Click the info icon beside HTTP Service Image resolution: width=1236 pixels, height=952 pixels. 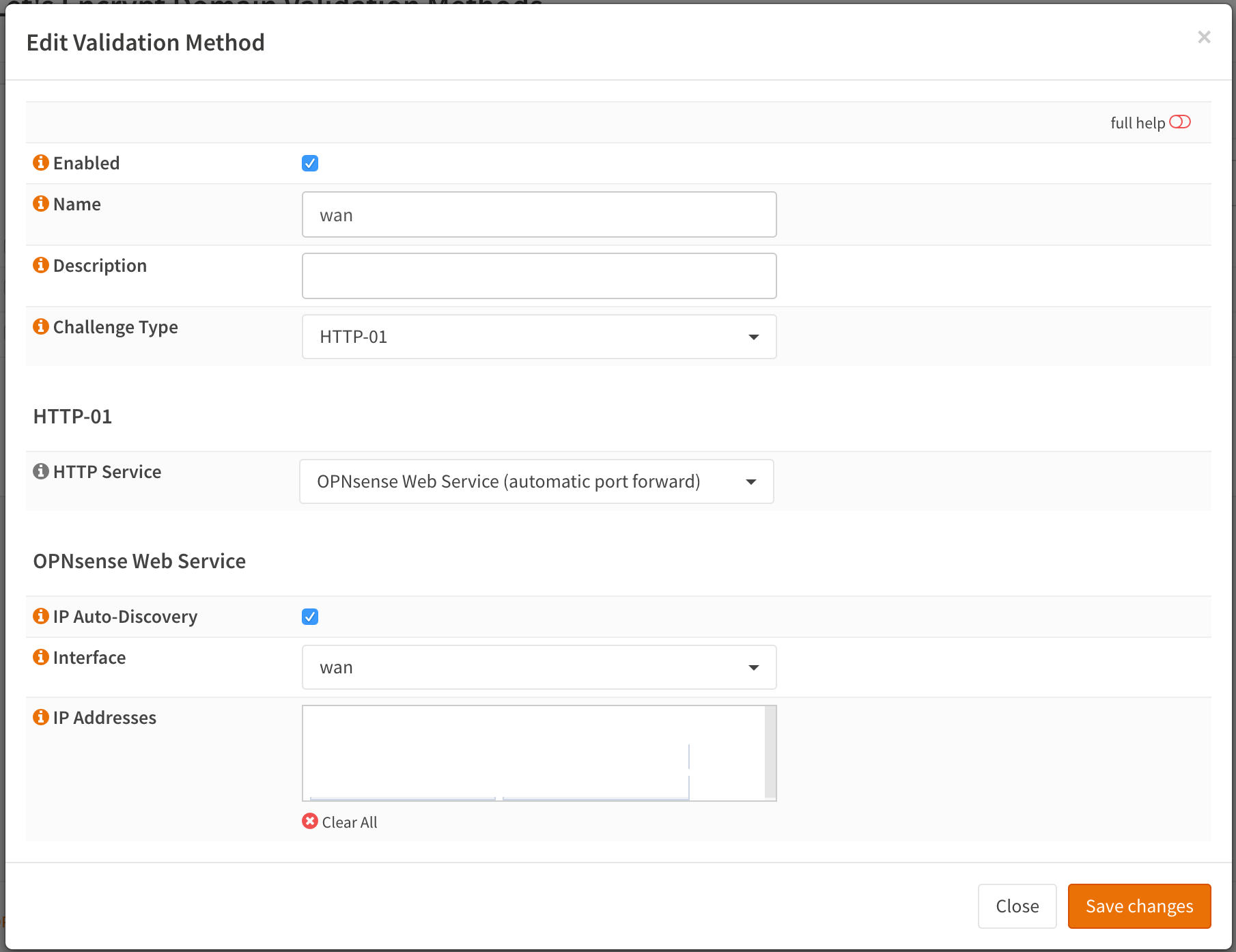(40, 471)
